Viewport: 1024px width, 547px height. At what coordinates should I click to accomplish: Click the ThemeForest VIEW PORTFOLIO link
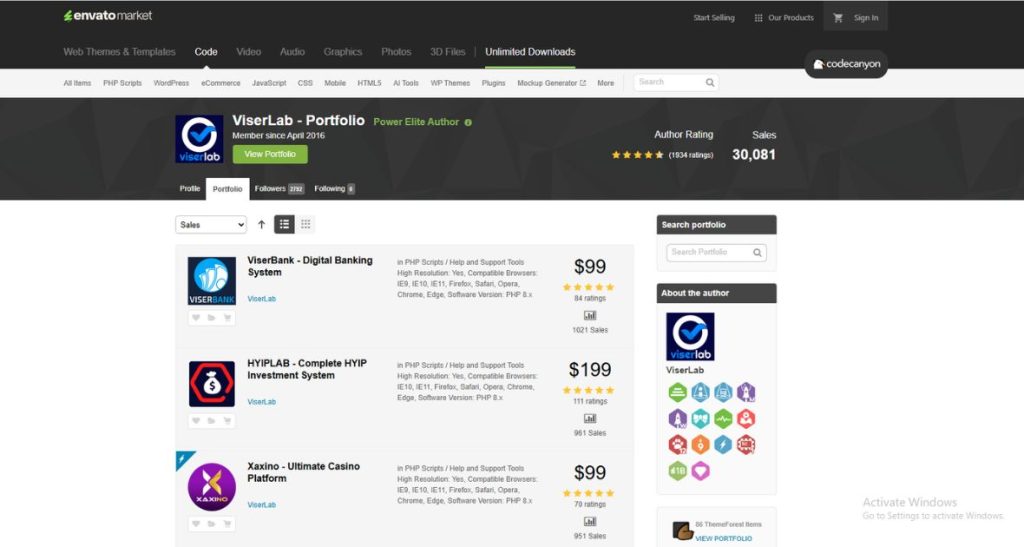coord(724,539)
